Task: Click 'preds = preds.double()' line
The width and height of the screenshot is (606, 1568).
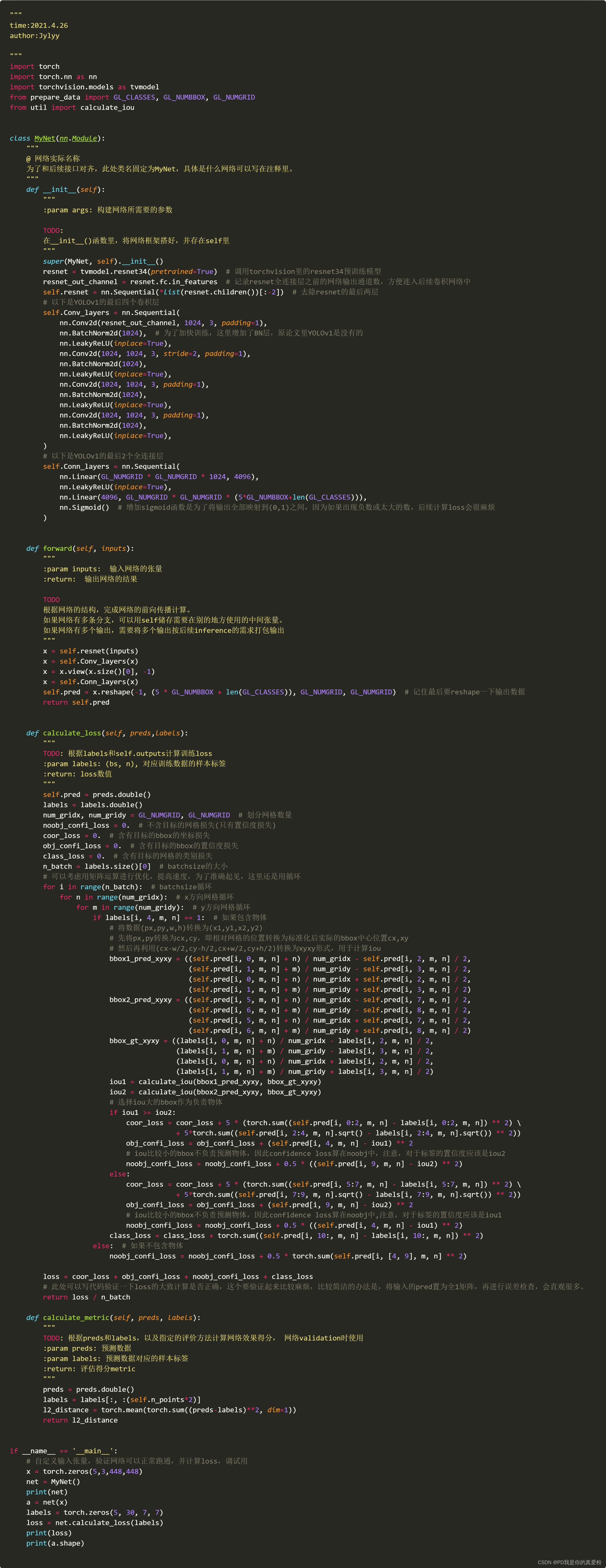Action: (88, 1390)
